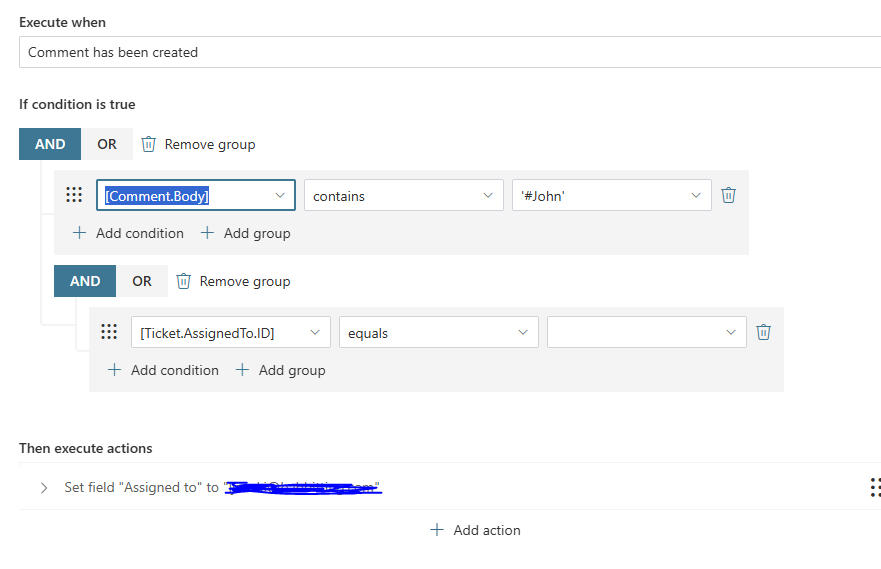Click the trash icon beside Remove group at top
The width and height of the screenshot is (881, 569).
tap(149, 144)
